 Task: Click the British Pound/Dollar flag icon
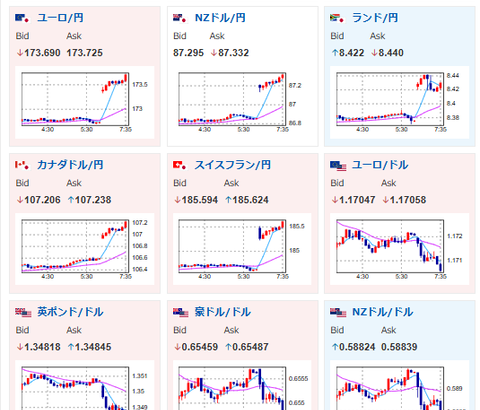[x=23, y=312]
